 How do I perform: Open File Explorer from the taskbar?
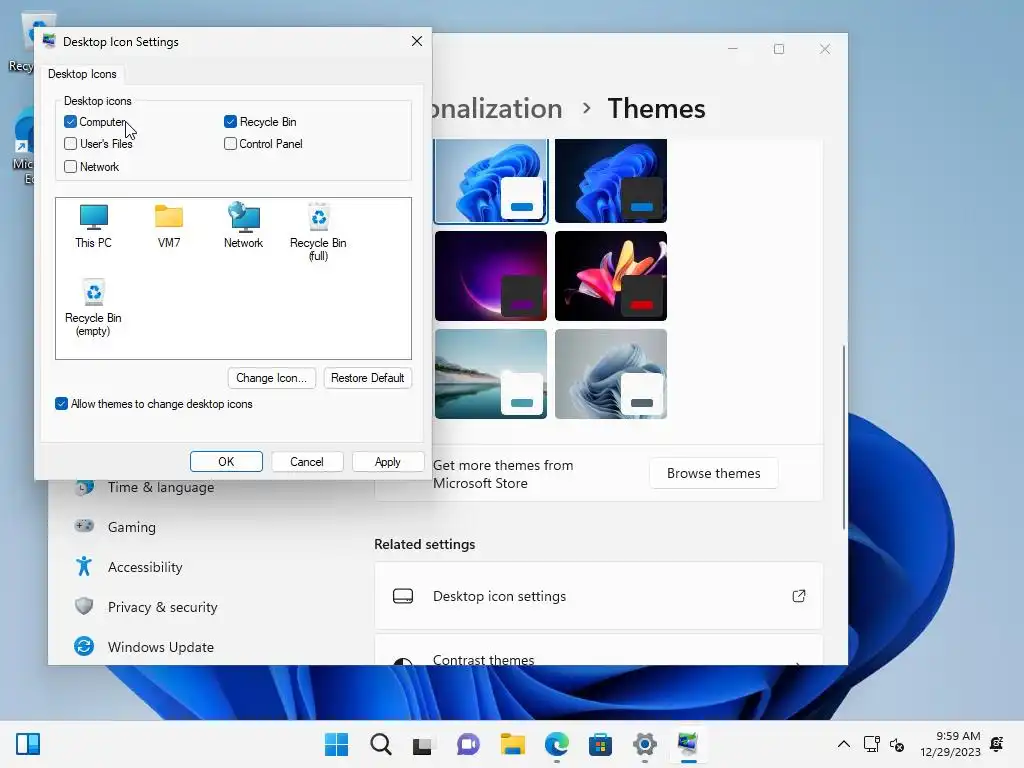coord(513,744)
